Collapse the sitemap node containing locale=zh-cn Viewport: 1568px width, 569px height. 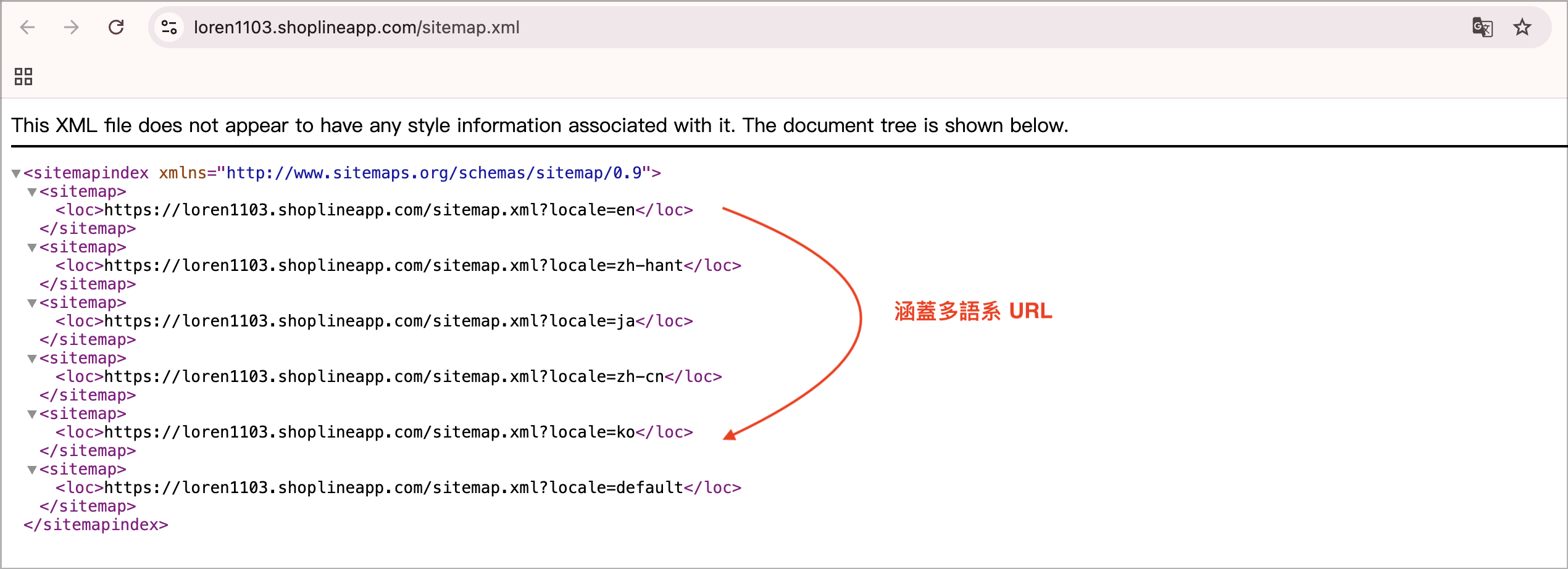[32, 359]
